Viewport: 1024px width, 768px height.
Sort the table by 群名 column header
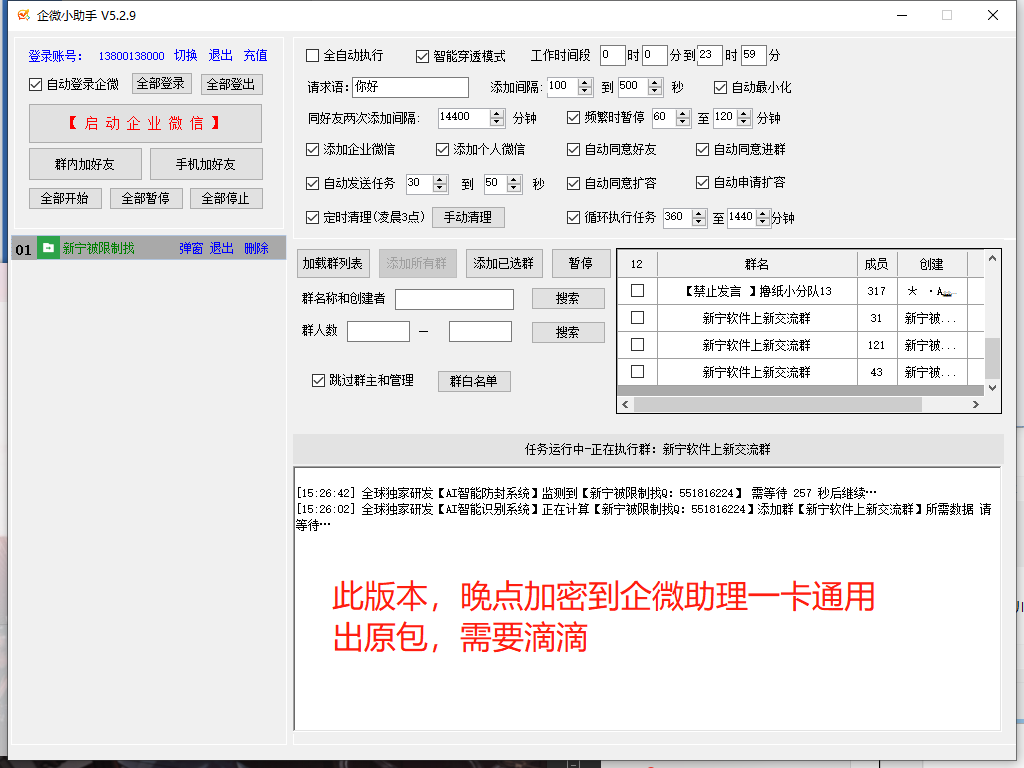pyautogui.click(x=757, y=264)
